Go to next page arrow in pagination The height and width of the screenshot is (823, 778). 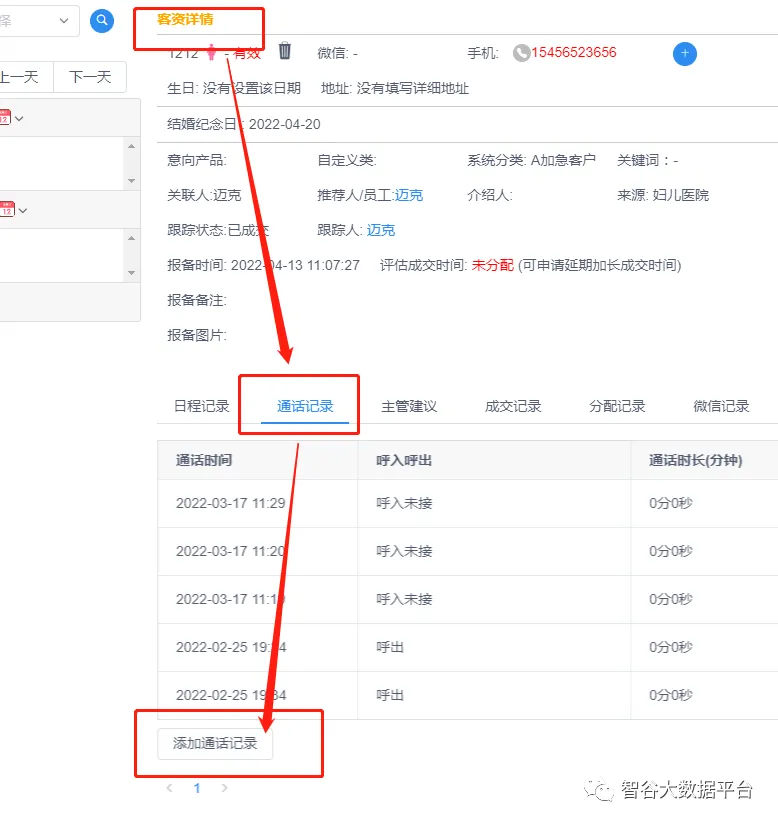click(224, 788)
